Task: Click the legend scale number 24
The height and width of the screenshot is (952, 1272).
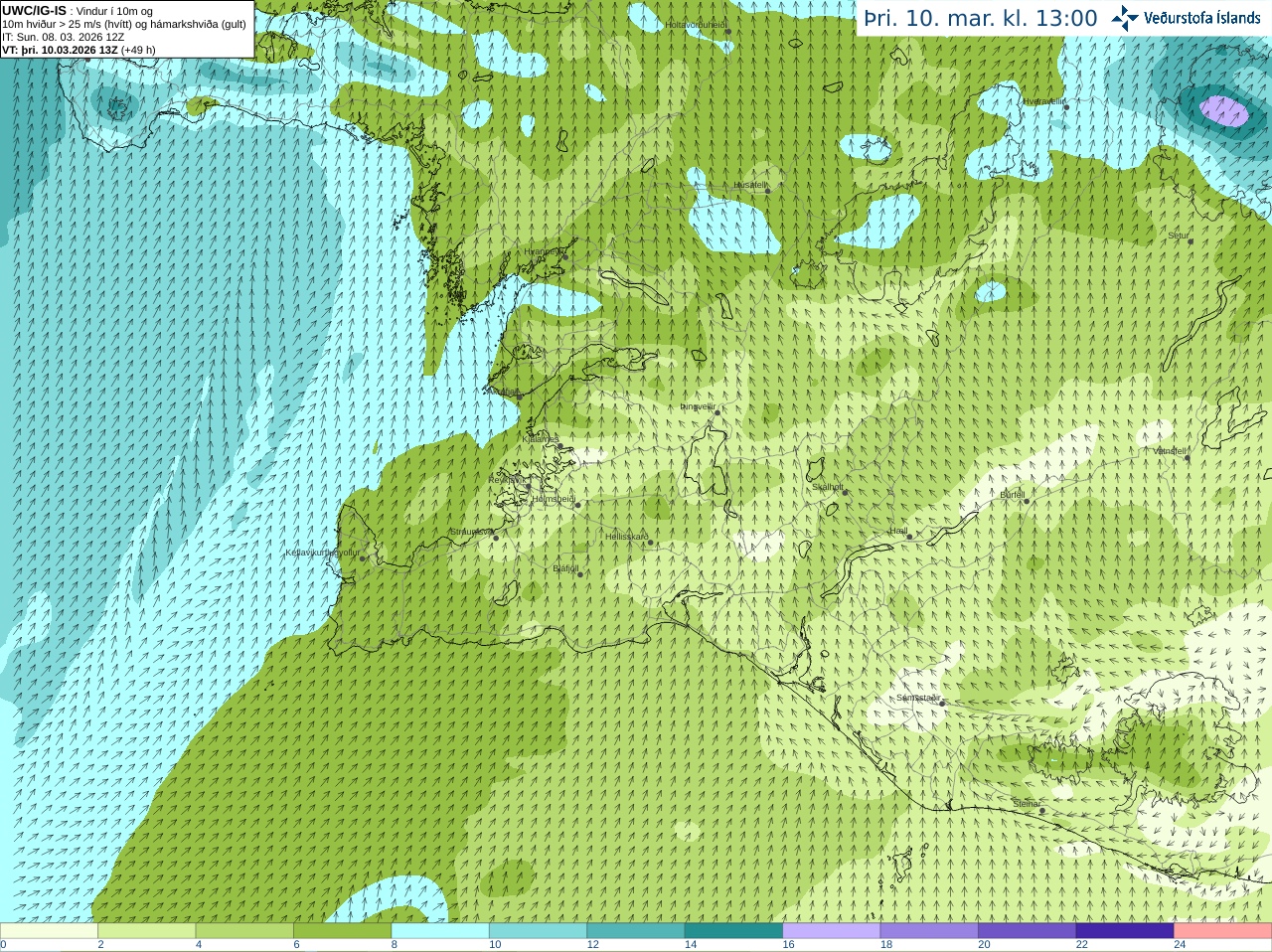Action: pos(1180,945)
